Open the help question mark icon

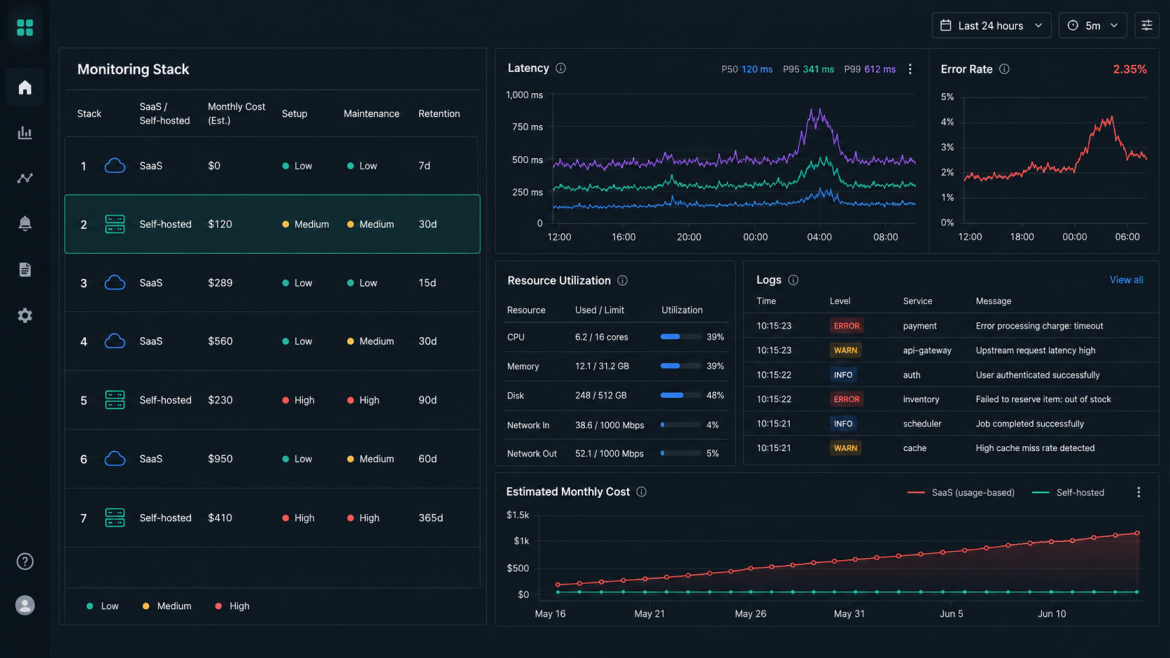point(25,561)
